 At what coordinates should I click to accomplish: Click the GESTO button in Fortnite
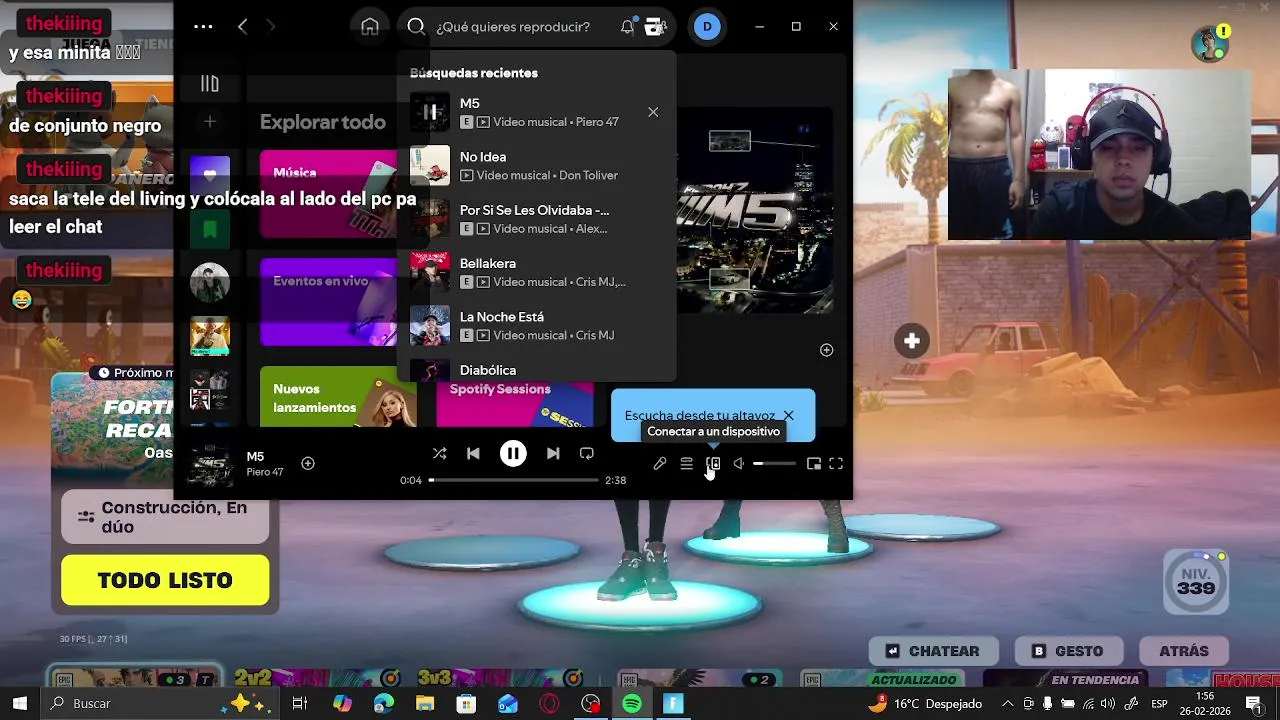coord(1067,651)
